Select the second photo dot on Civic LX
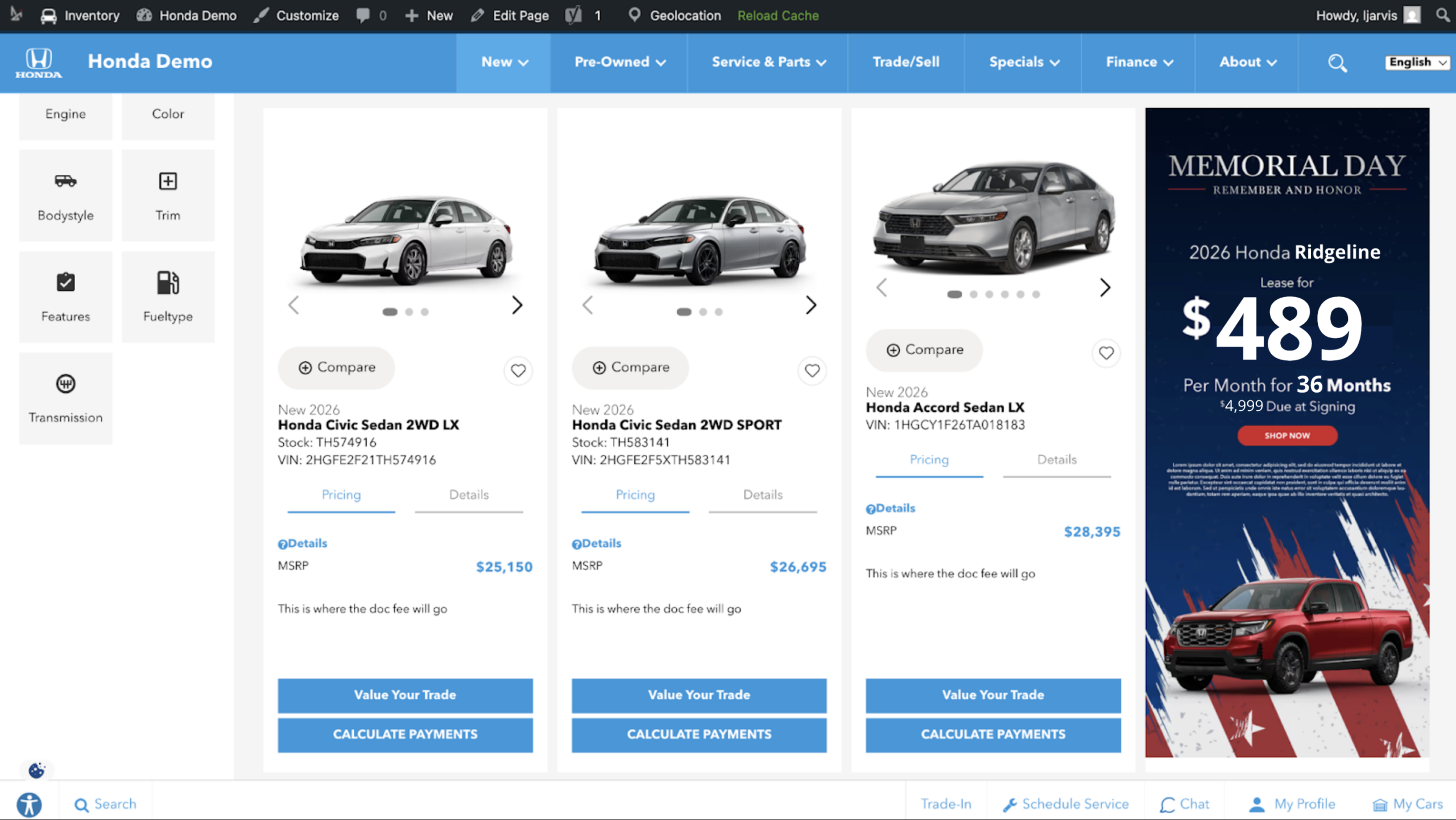 [x=409, y=312]
